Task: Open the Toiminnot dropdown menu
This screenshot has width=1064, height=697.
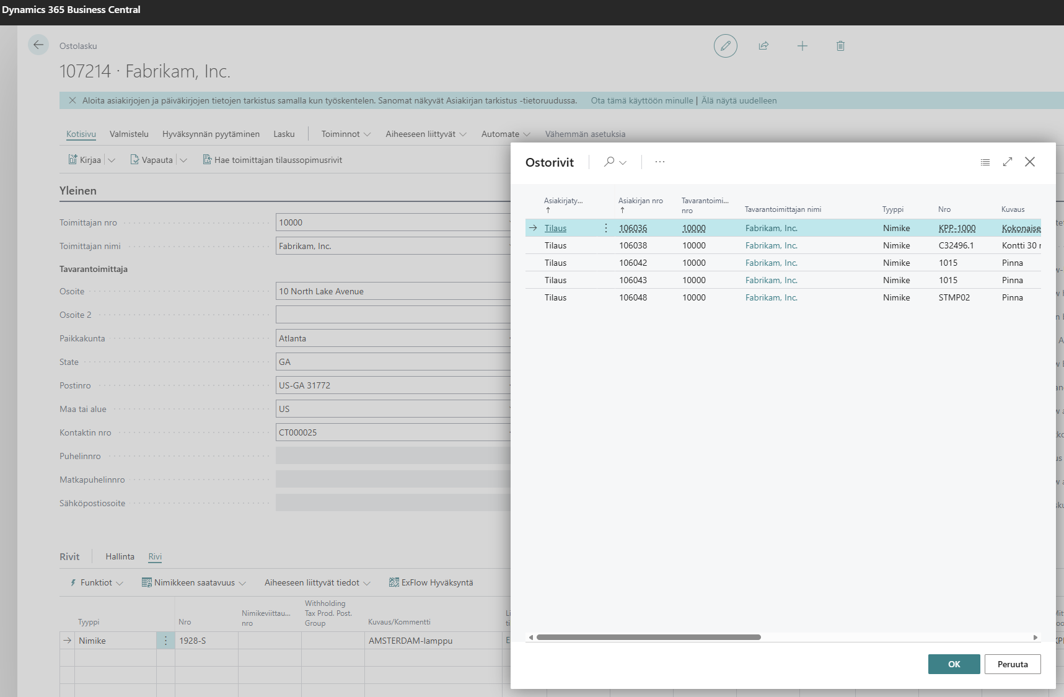Action: click(x=346, y=134)
